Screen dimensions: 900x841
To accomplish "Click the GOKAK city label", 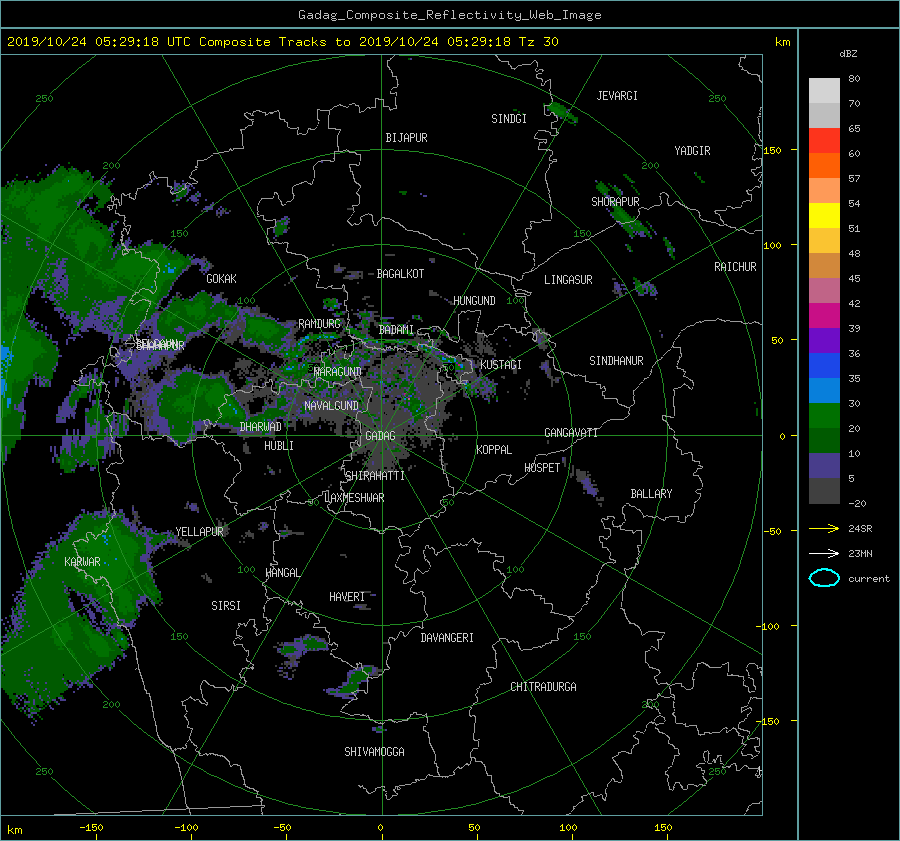I will click(x=222, y=278).
